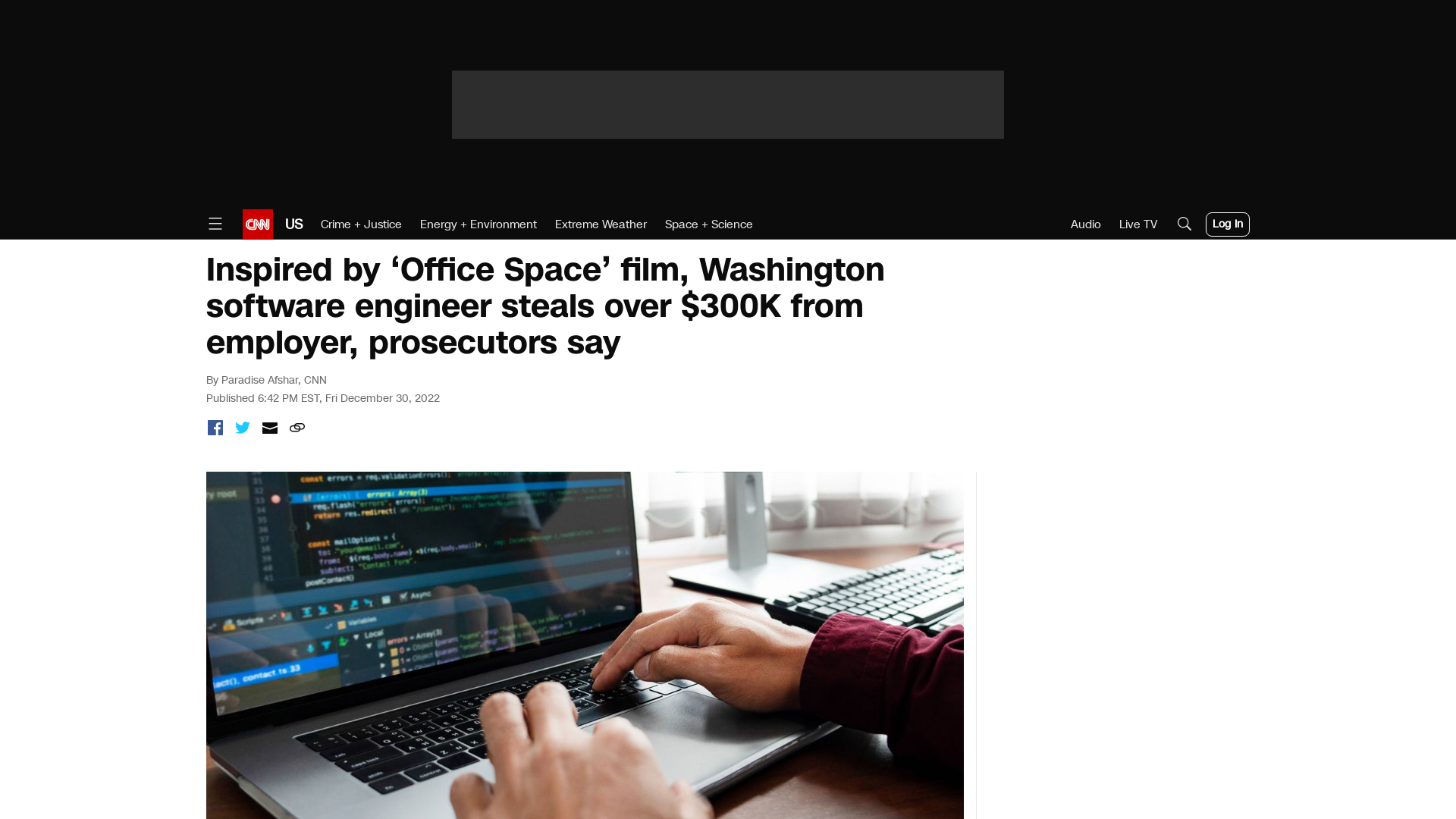
Task: Select the Energy + Environment tab
Action: tap(477, 224)
